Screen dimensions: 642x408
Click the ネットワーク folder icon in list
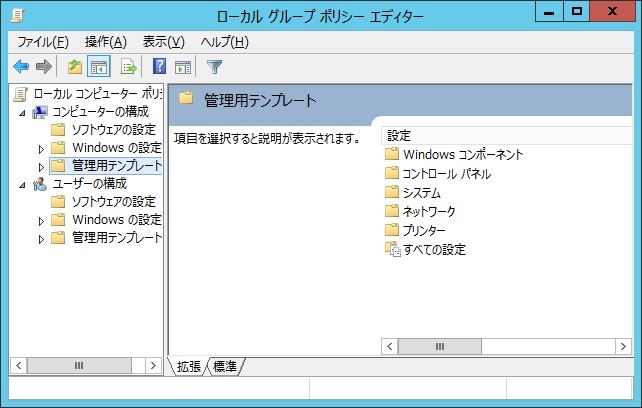392,211
